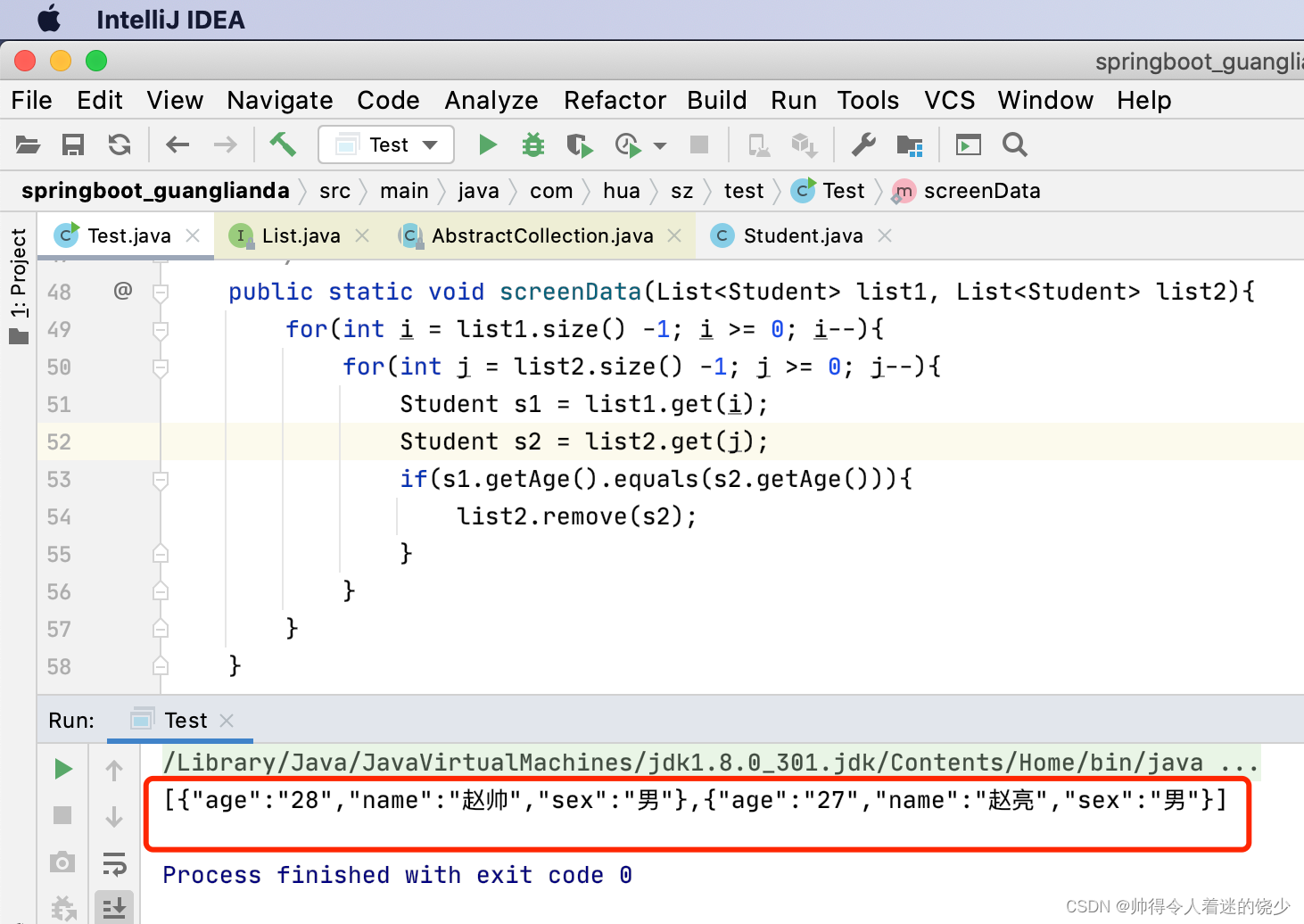The width and height of the screenshot is (1304, 924).
Task: Rerun Test from Run panel play icon
Action: pos(62,769)
